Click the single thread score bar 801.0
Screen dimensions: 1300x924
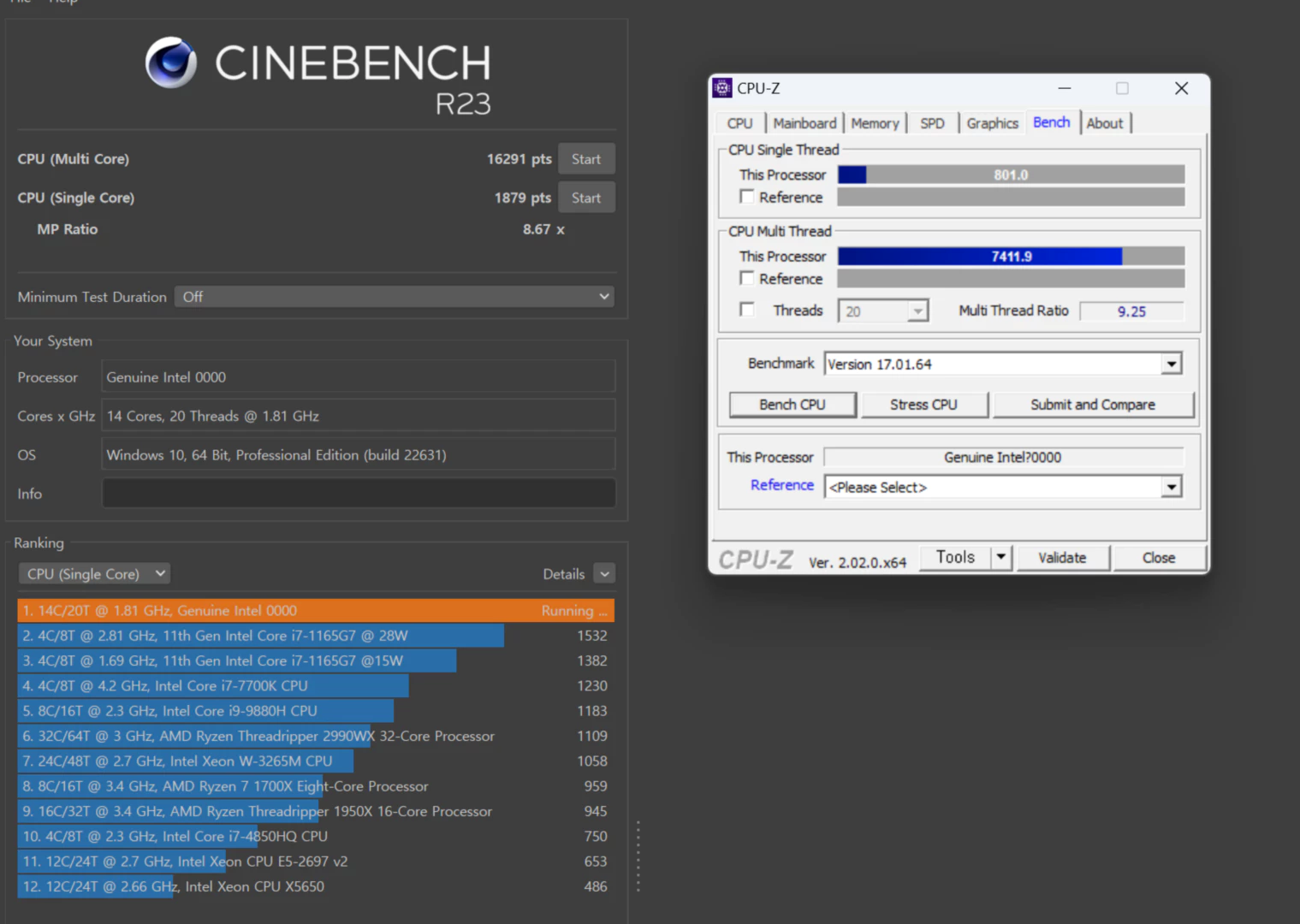[1011, 175]
